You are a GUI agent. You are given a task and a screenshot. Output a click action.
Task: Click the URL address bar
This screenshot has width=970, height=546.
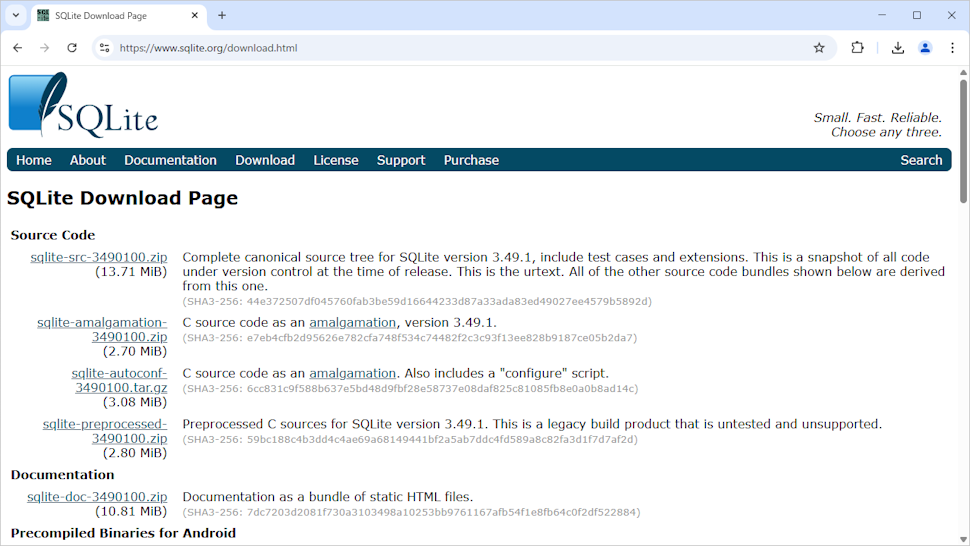coord(450,48)
